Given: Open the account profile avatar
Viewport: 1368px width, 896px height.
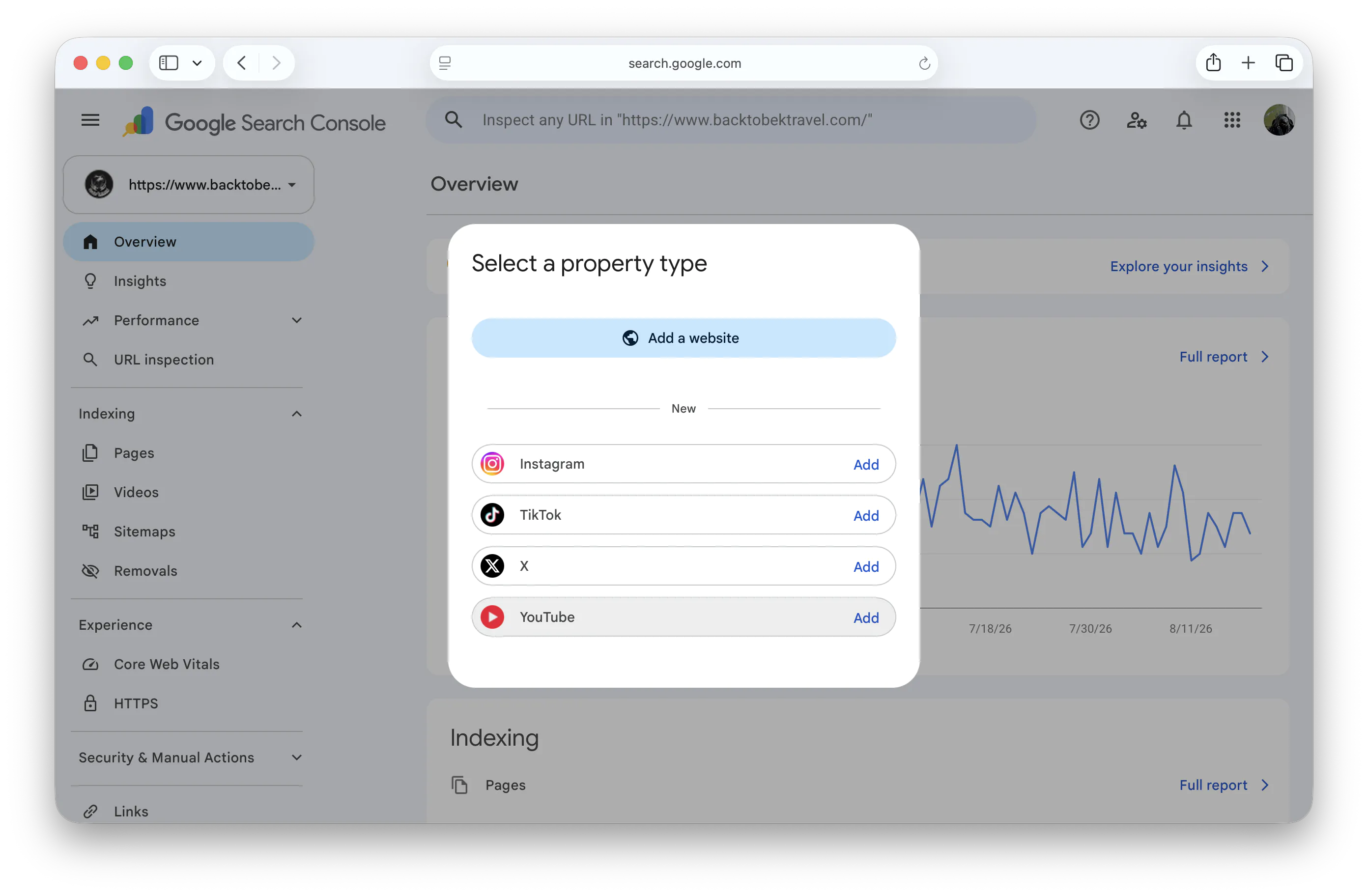Looking at the screenshot, I should pos(1279,120).
